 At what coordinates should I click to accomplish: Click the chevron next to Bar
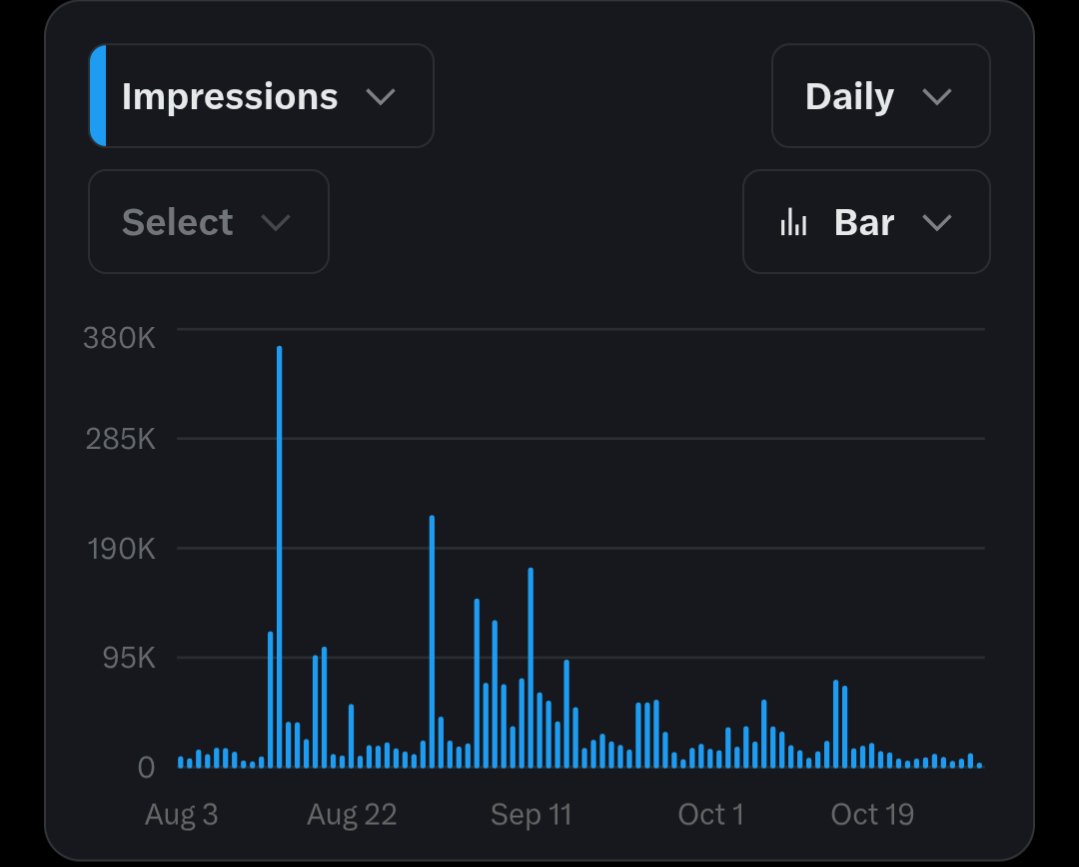pos(937,222)
